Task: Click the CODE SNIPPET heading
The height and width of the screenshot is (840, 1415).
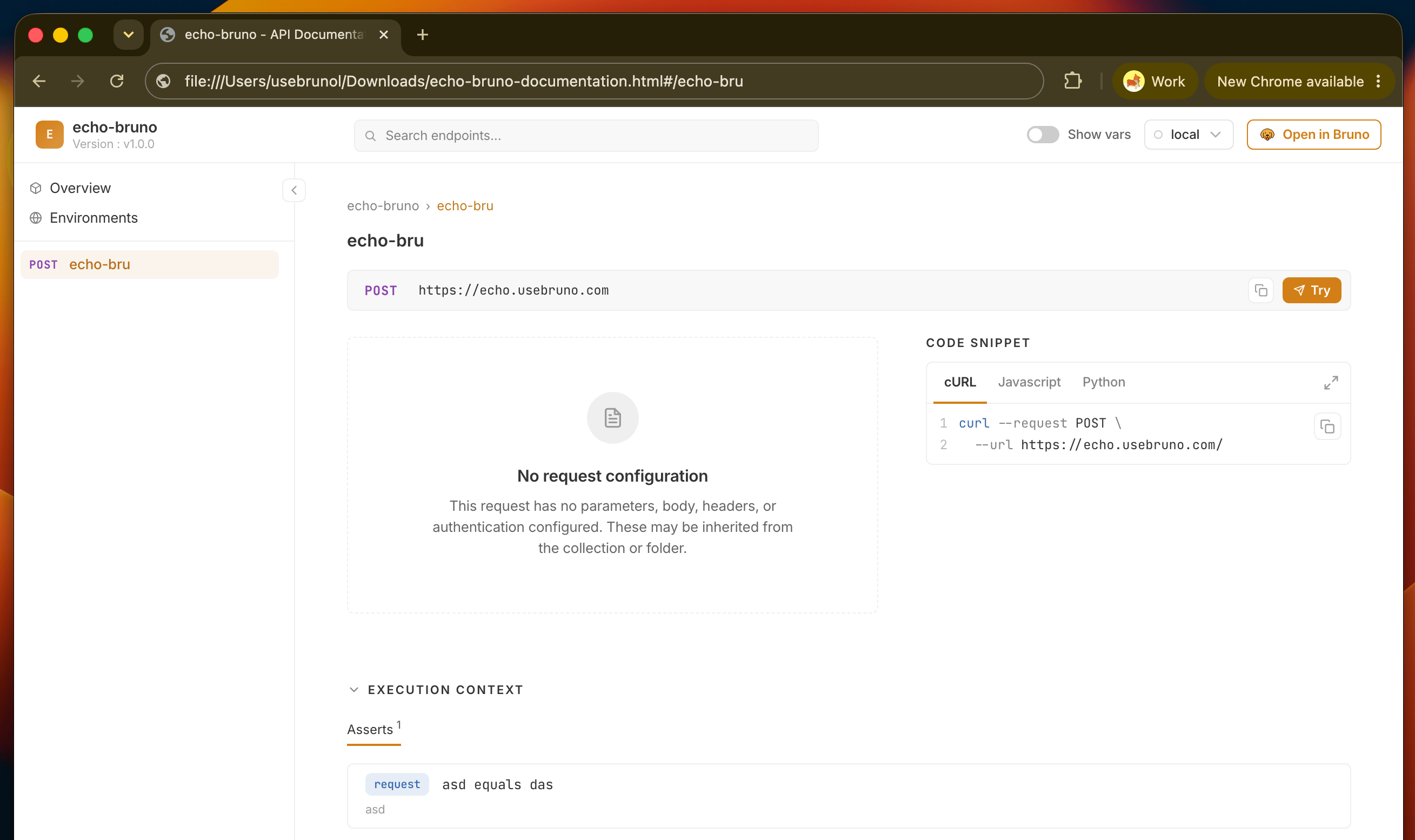Action: pyautogui.click(x=978, y=343)
